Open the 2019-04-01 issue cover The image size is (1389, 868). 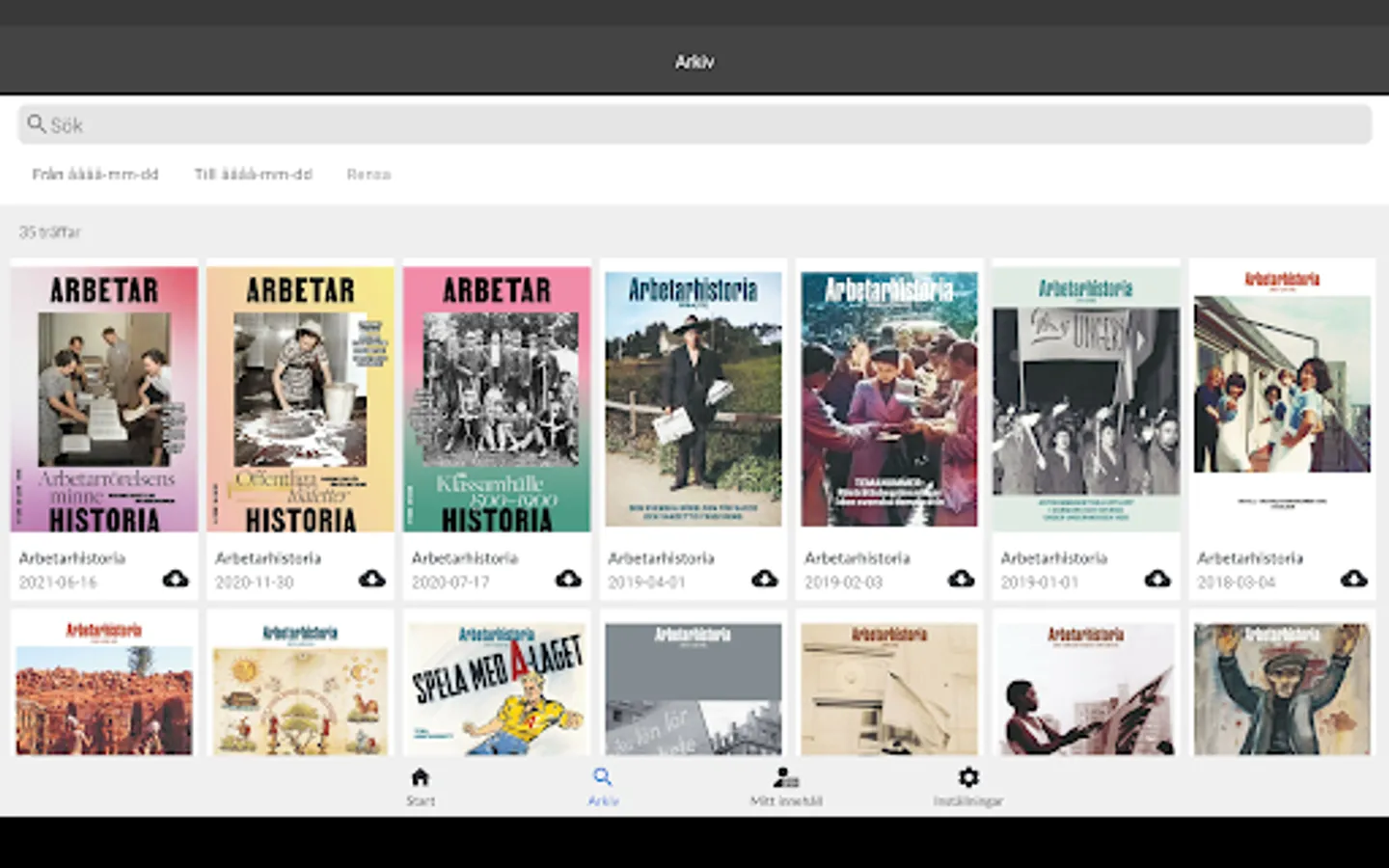tap(694, 399)
